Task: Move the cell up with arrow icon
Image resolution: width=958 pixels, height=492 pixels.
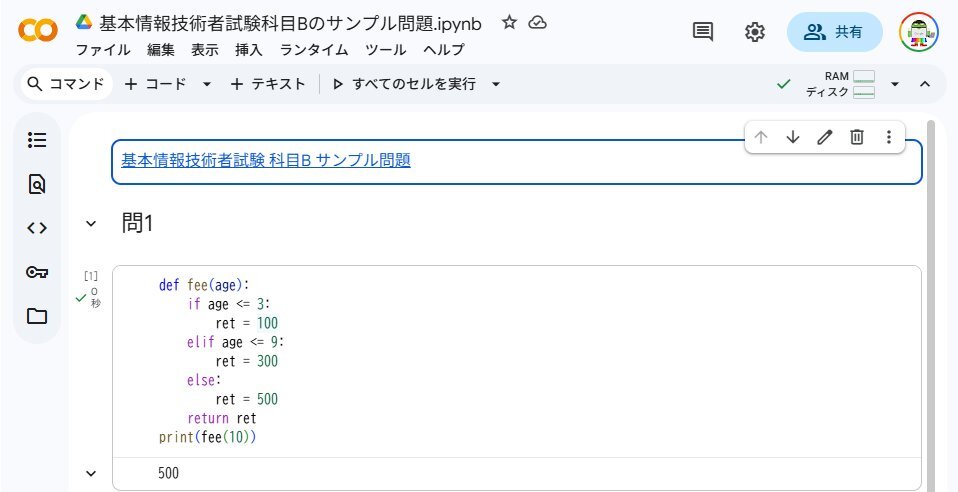Action: [x=761, y=137]
